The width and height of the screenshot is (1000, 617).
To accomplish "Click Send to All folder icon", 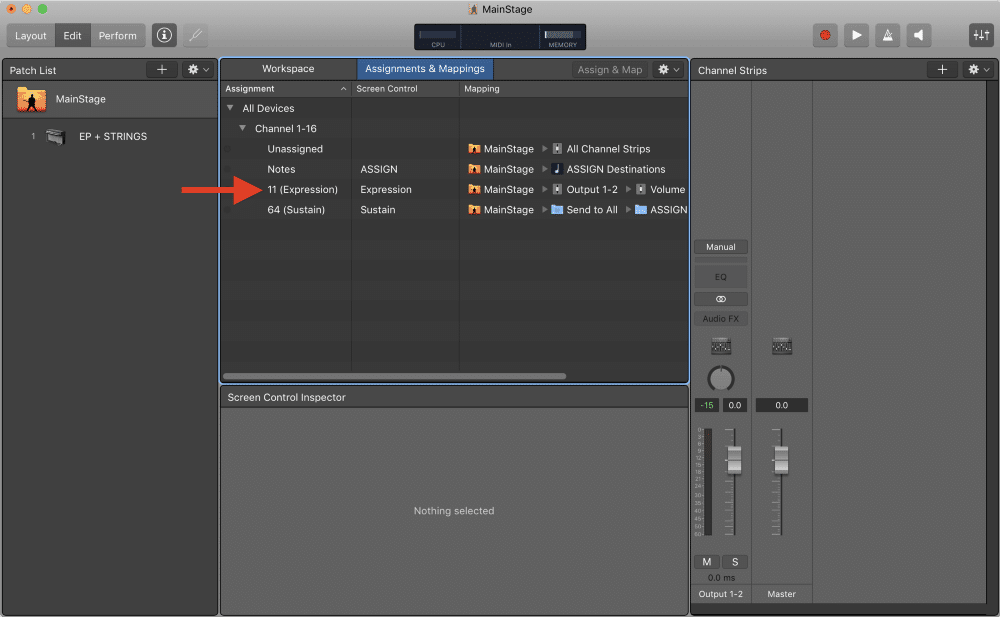I will [x=557, y=210].
